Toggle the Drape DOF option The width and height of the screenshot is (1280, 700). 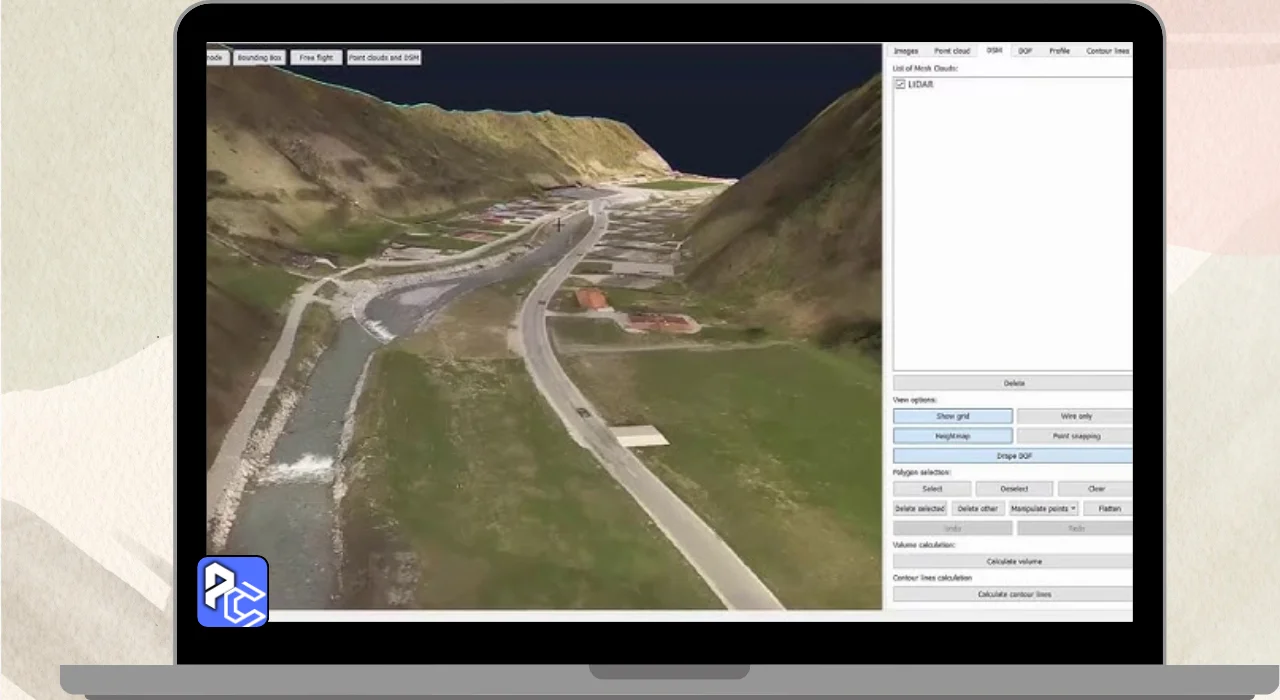point(1013,456)
